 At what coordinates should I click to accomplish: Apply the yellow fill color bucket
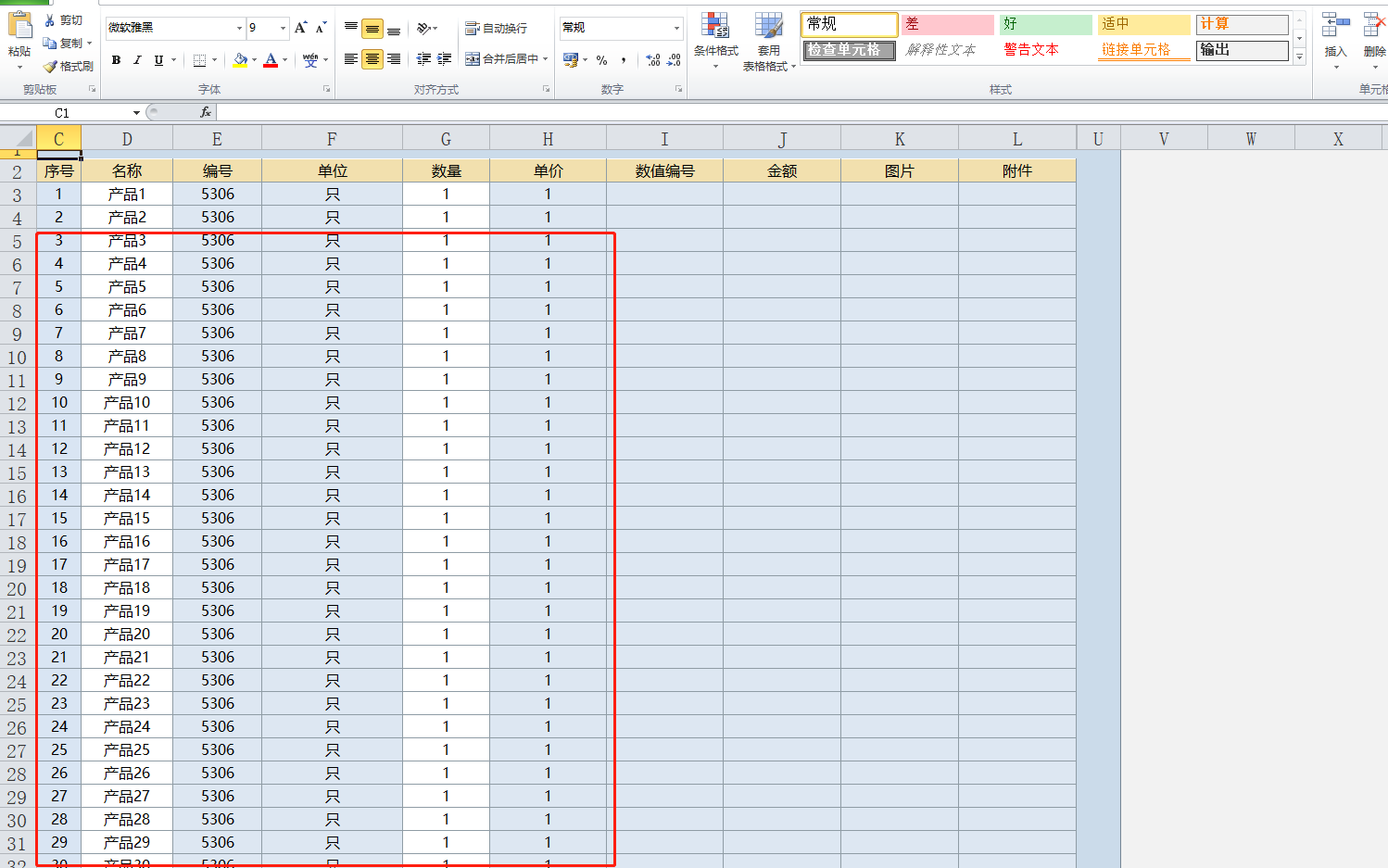(240, 60)
